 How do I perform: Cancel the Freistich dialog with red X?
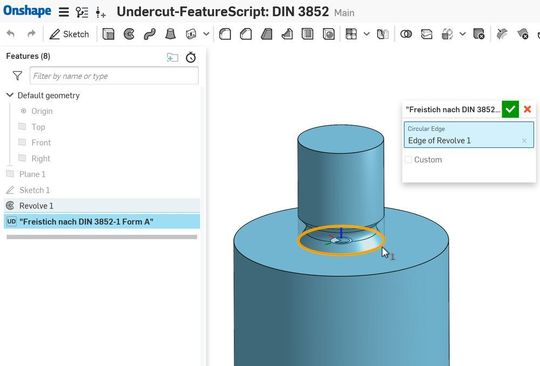[x=527, y=109]
